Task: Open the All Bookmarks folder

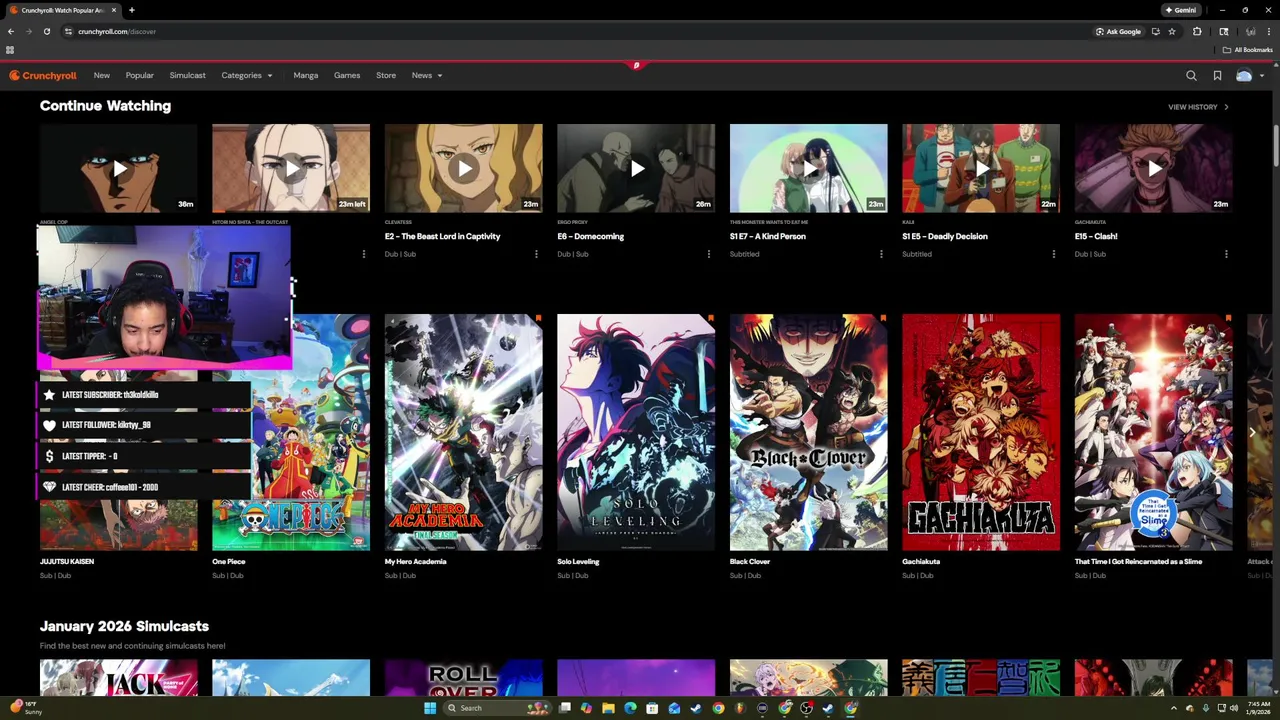Action: coord(1248,50)
